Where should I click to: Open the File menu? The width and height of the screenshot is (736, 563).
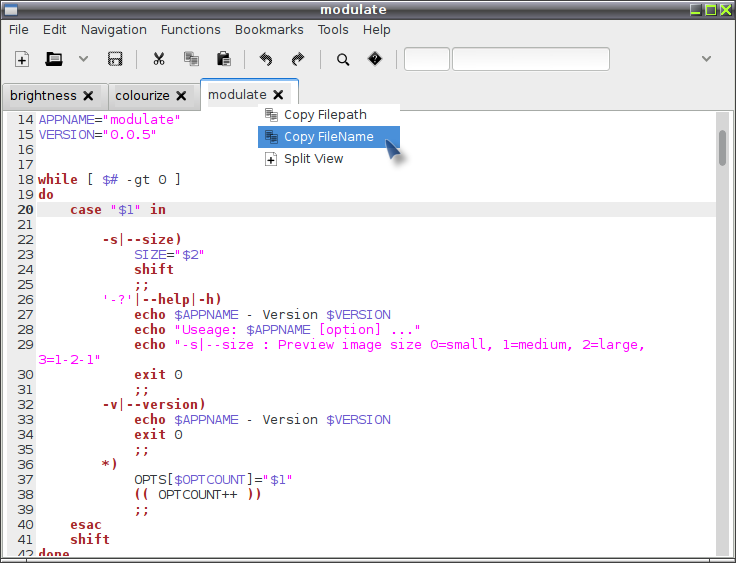[x=19, y=30]
